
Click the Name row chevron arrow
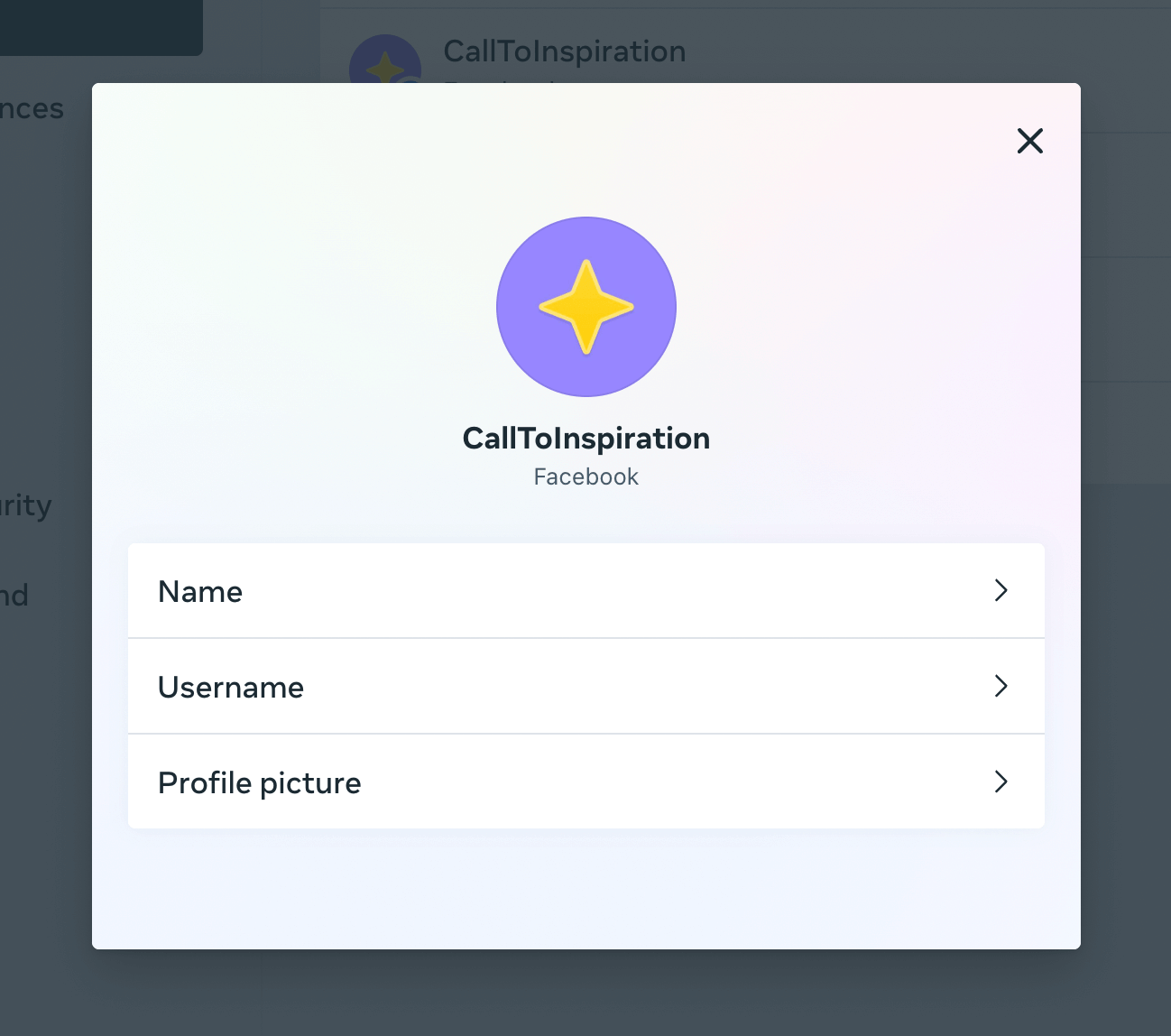(x=1000, y=590)
